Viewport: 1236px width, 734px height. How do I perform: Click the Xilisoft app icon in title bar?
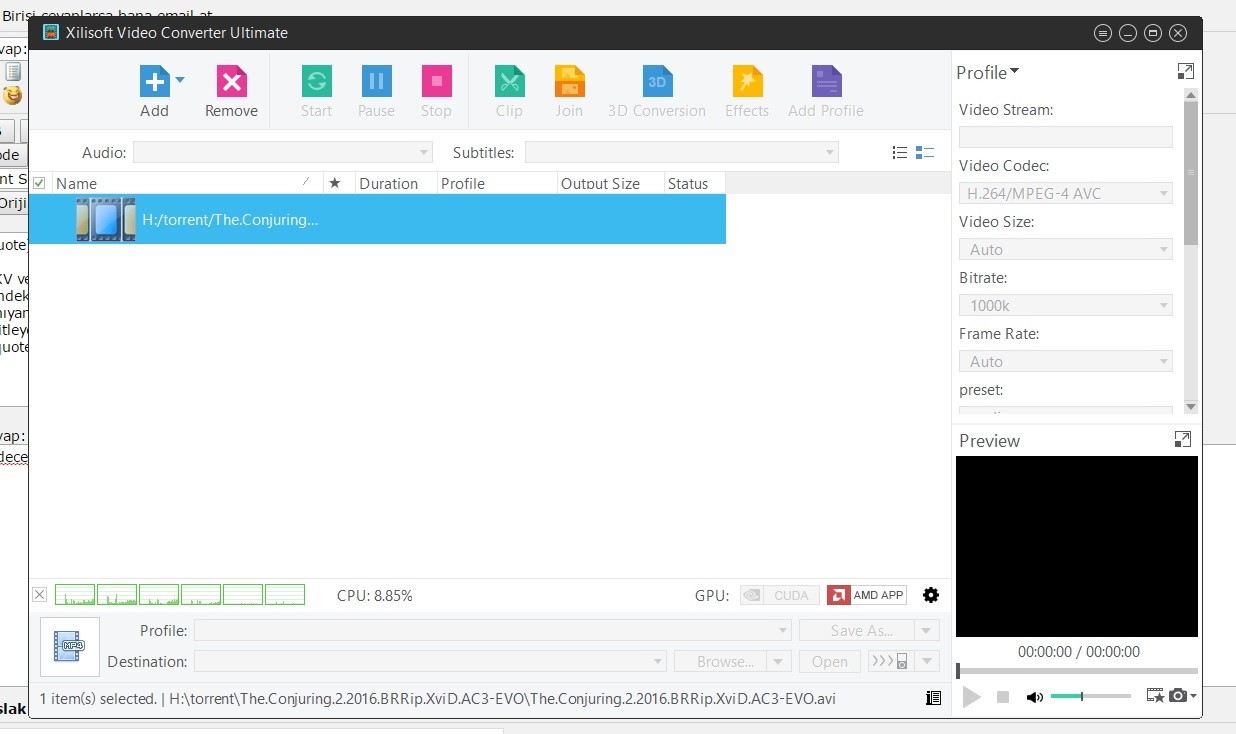click(x=51, y=32)
